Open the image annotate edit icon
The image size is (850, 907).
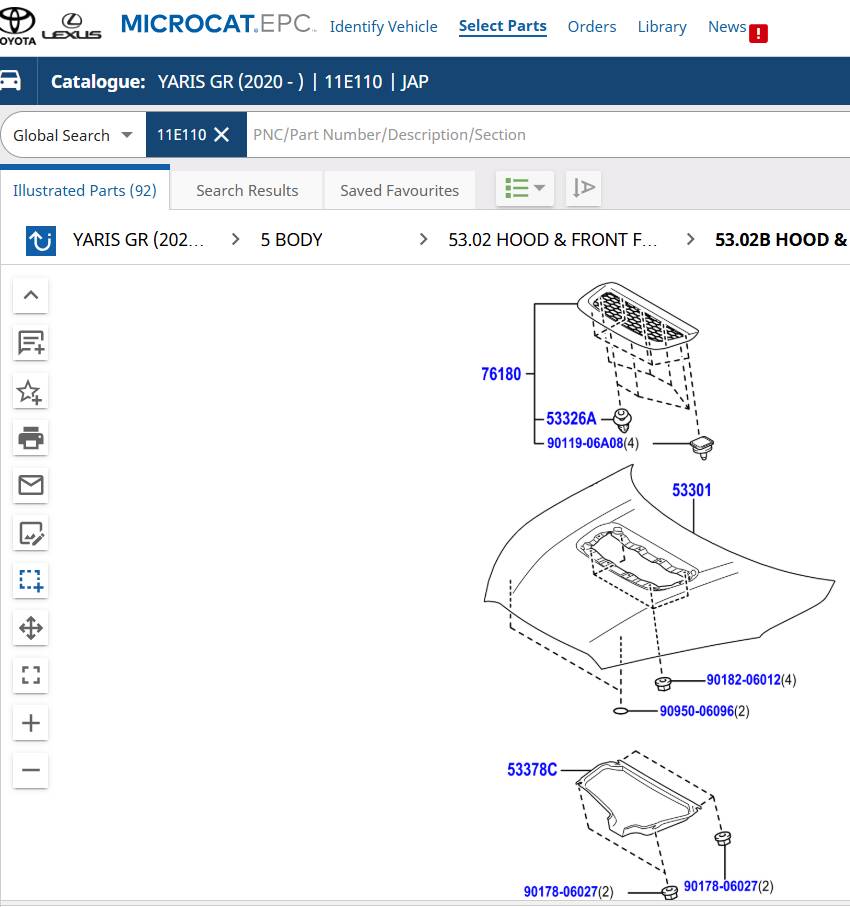(x=31, y=534)
